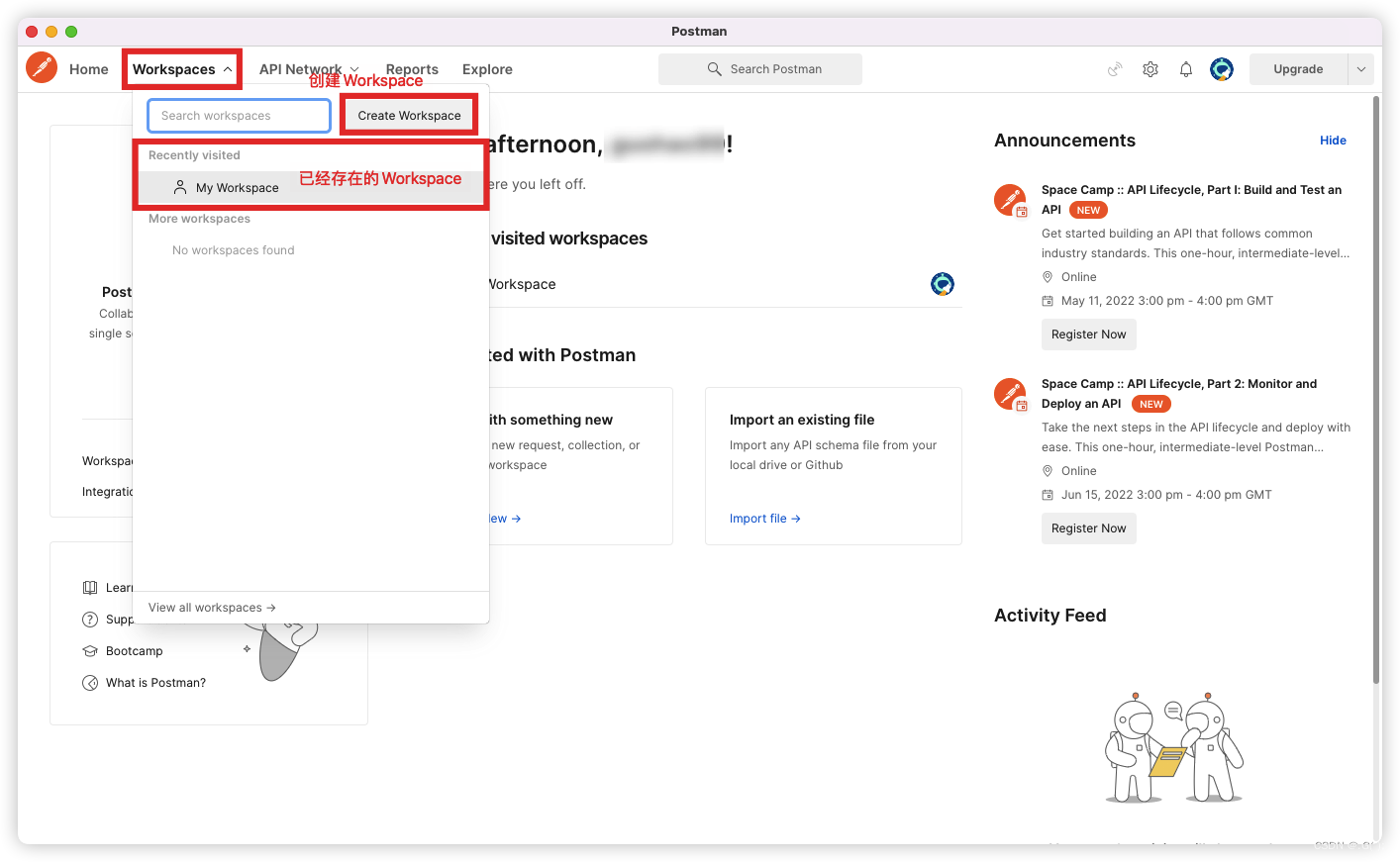Click the 'Recently visited' section label
Image resolution: width=1400 pixels, height=862 pixels.
click(194, 155)
